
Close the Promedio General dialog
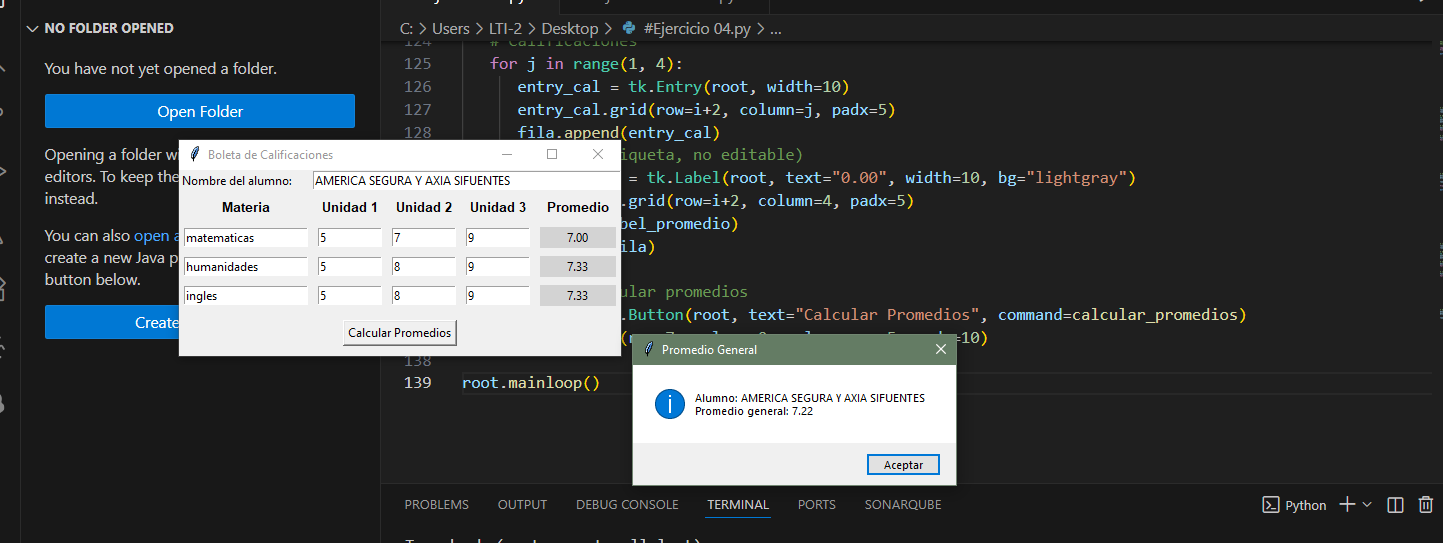coord(940,349)
